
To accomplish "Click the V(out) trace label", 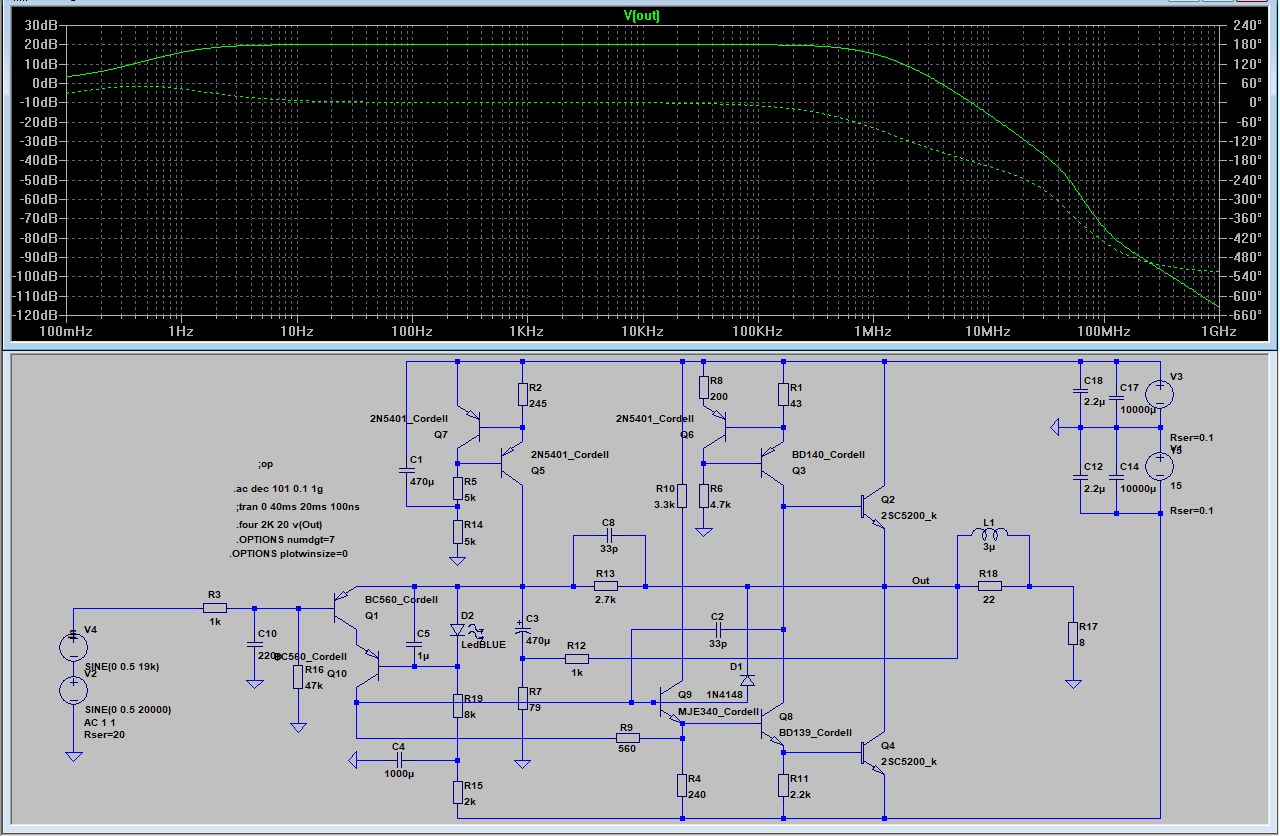I will point(641,15).
